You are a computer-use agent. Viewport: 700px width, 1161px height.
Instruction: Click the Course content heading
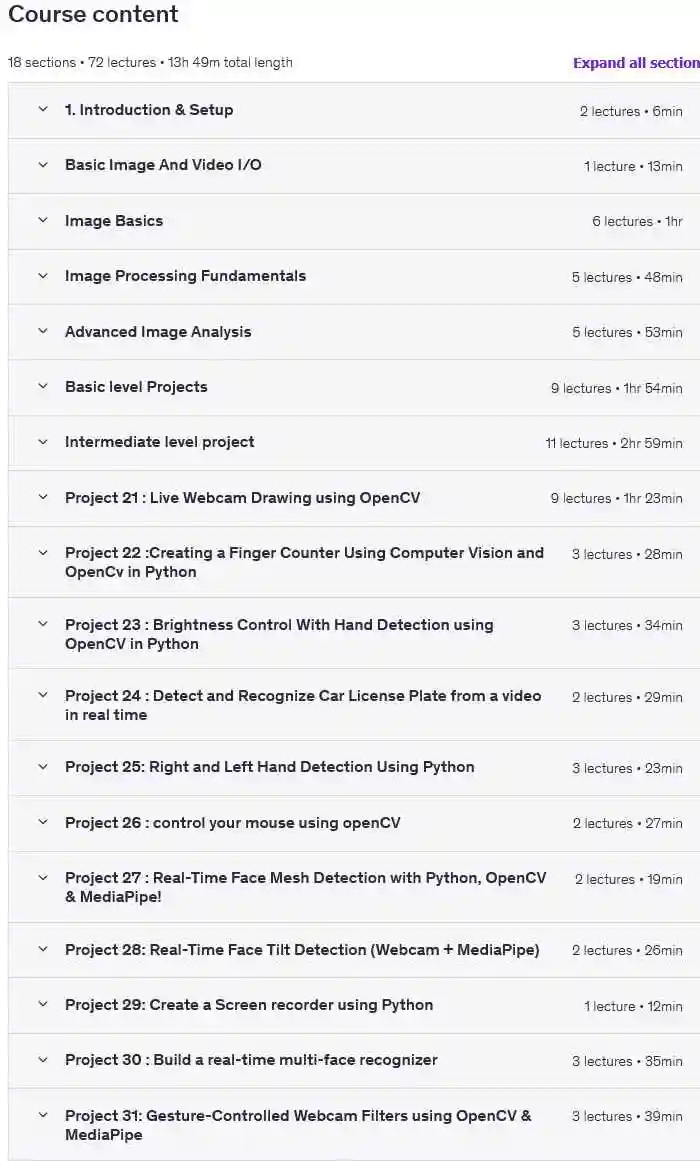click(93, 15)
